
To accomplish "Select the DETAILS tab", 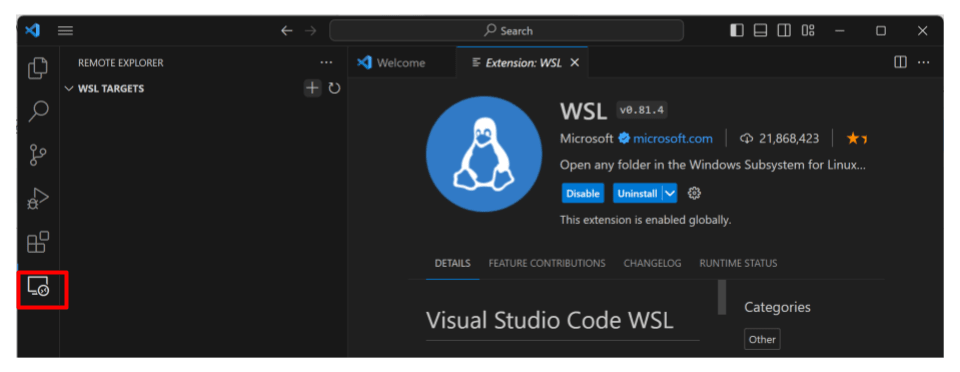I will (x=452, y=263).
